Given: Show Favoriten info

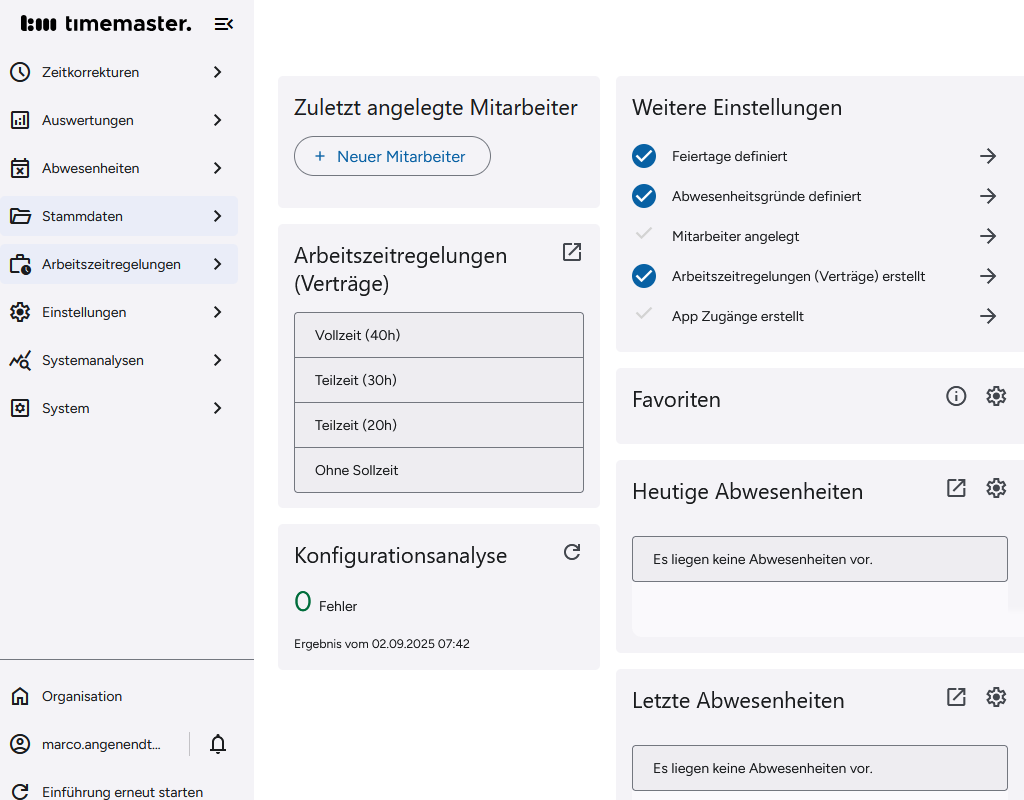Looking at the screenshot, I should [x=956, y=396].
